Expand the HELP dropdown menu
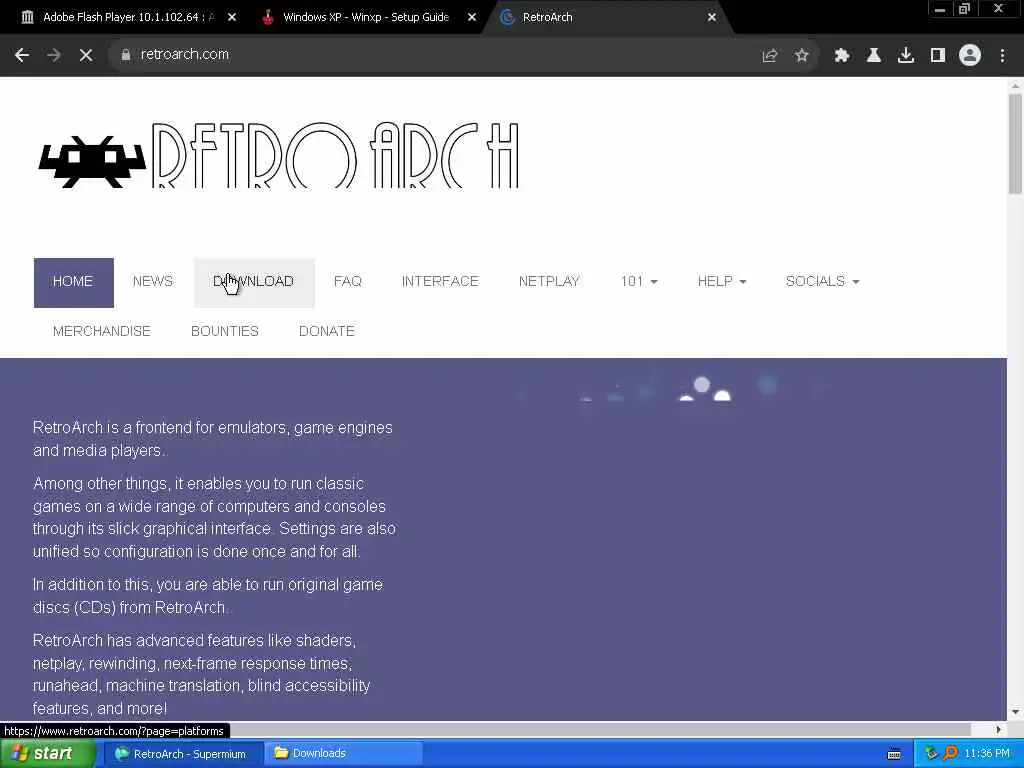1024x768 pixels. [722, 281]
